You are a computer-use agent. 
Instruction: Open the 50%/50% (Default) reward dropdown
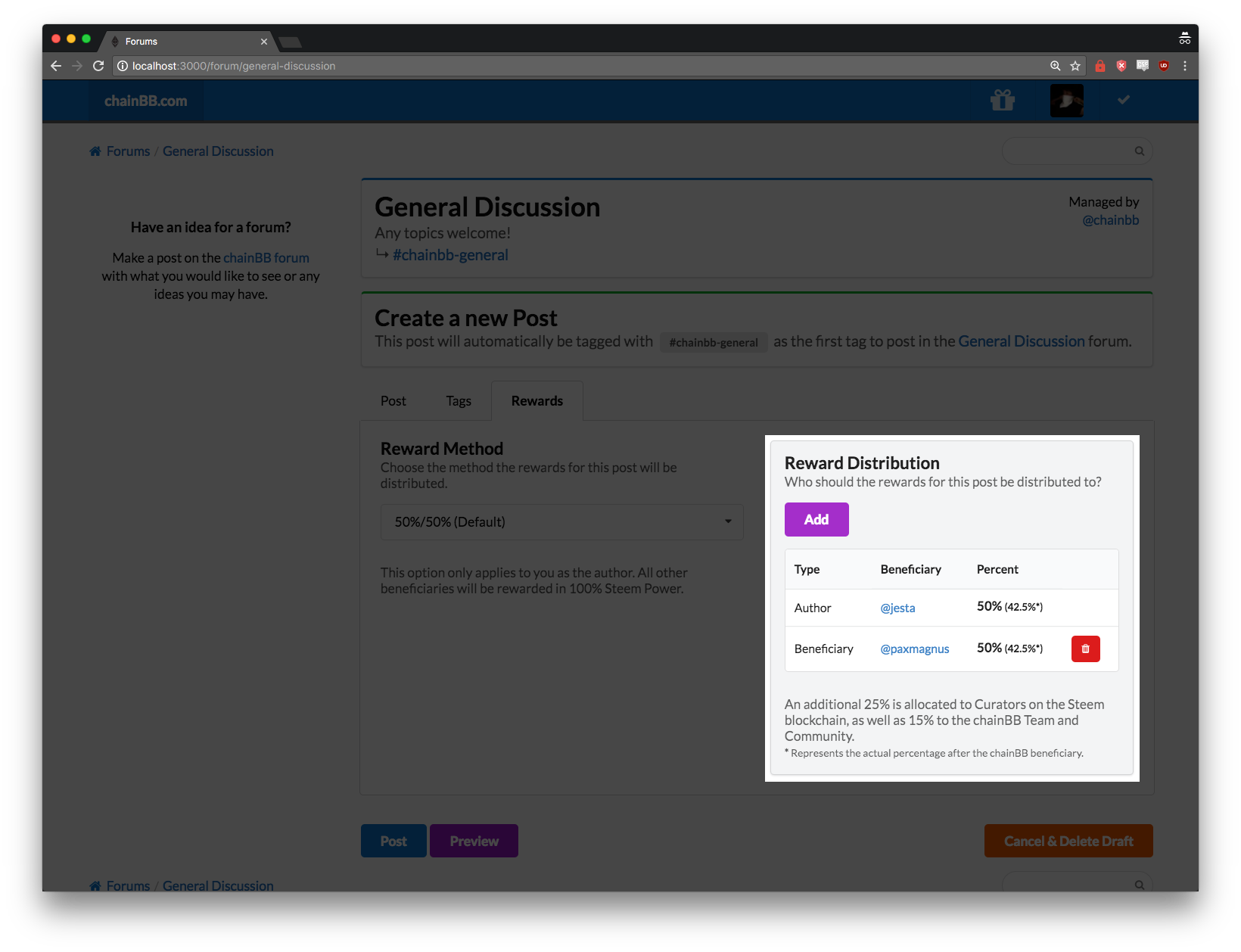point(561,521)
